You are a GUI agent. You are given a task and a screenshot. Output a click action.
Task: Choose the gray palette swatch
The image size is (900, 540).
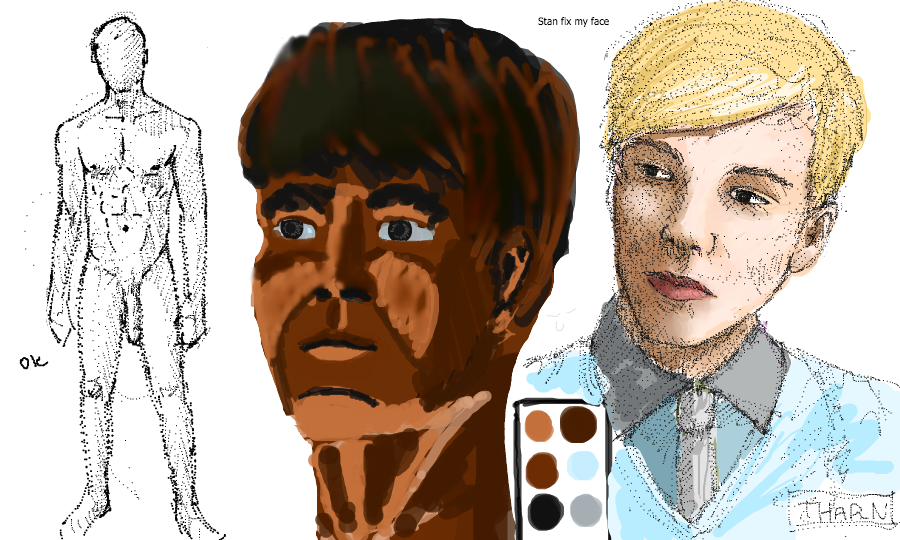click(585, 512)
